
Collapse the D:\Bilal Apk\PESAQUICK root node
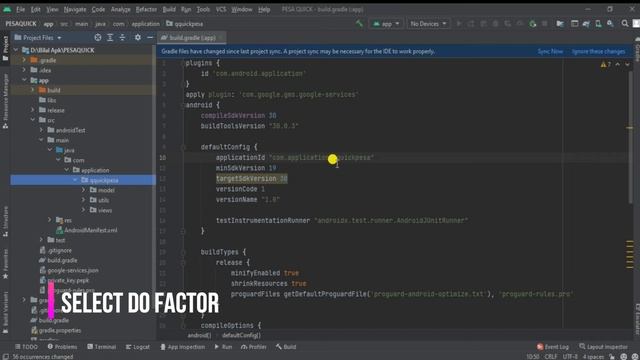coord(16,50)
